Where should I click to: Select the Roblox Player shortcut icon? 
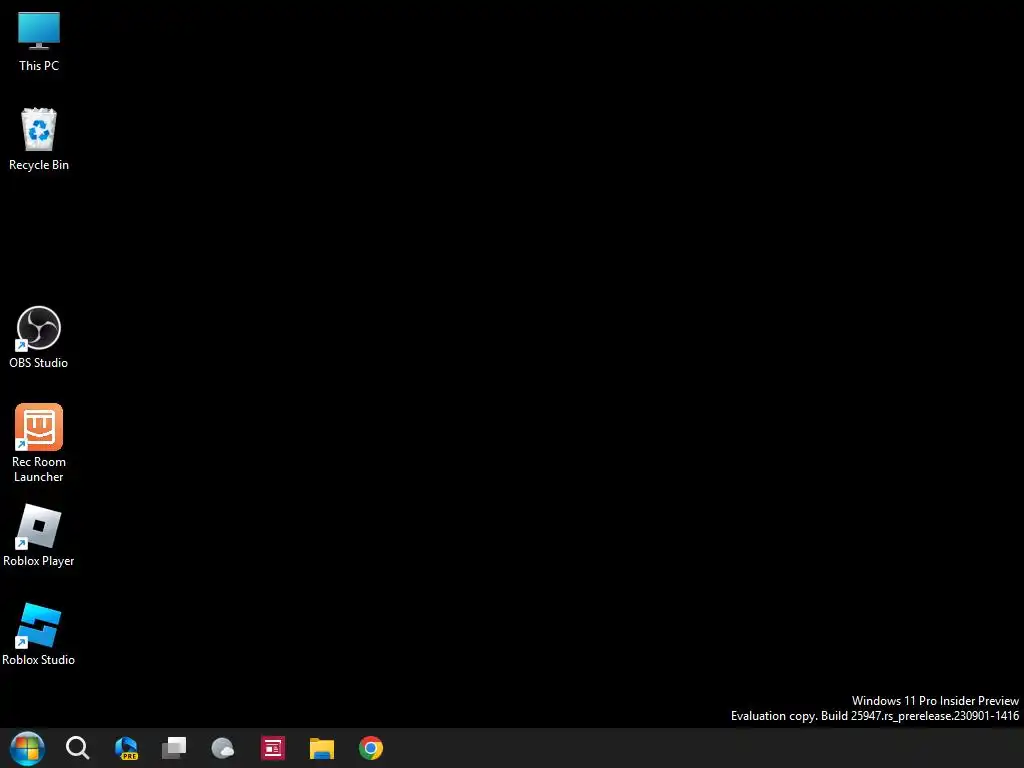pyautogui.click(x=39, y=526)
